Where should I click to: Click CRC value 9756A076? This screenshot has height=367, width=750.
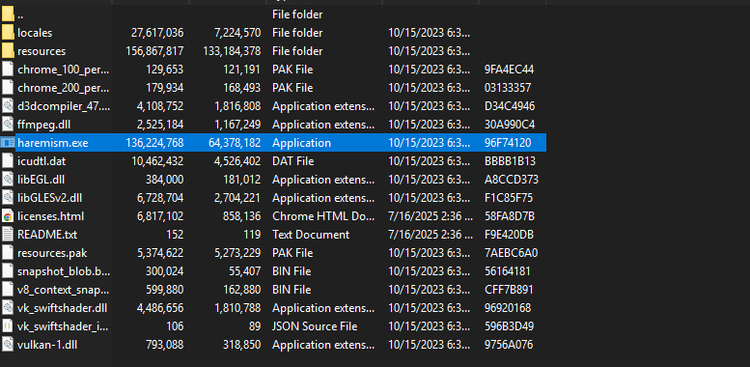click(x=508, y=345)
